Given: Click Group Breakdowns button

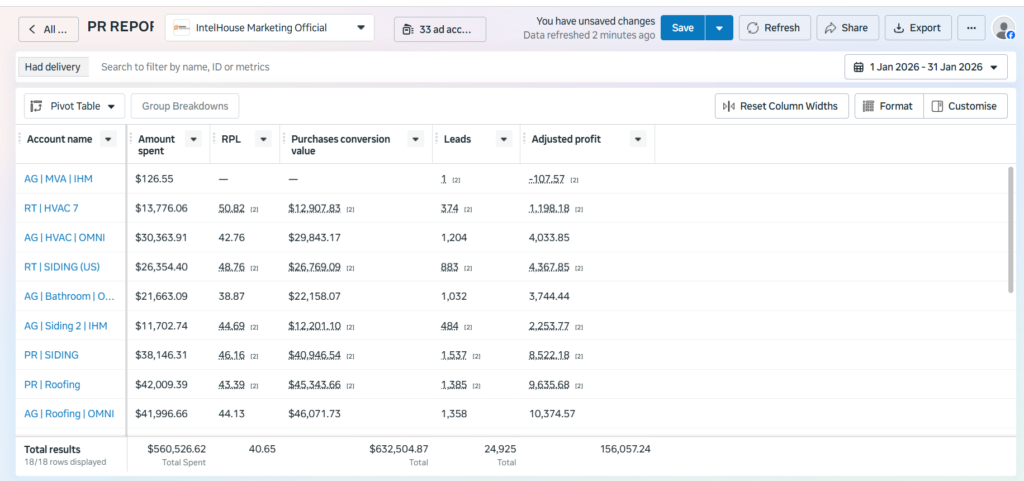Looking at the screenshot, I should tap(185, 106).
